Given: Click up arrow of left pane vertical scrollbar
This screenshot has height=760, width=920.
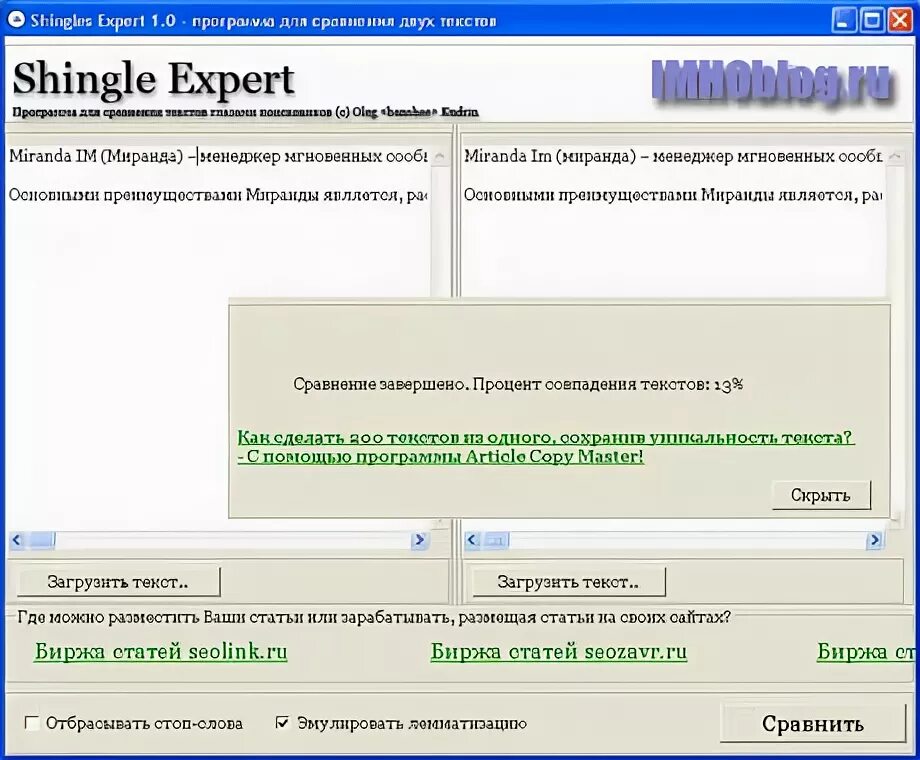Looking at the screenshot, I should point(439,156).
